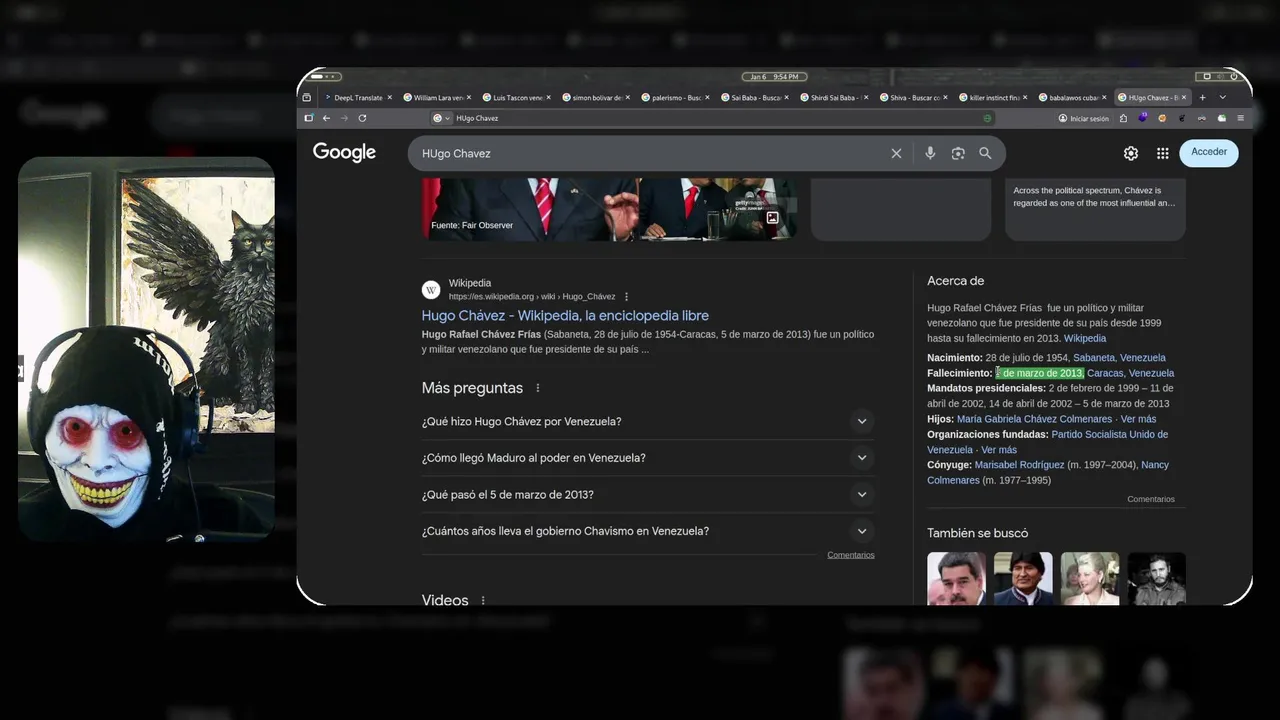1280x720 pixels.
Task: Click the es.wikipedia.org result URL
Action: click(x=532, y=297)
